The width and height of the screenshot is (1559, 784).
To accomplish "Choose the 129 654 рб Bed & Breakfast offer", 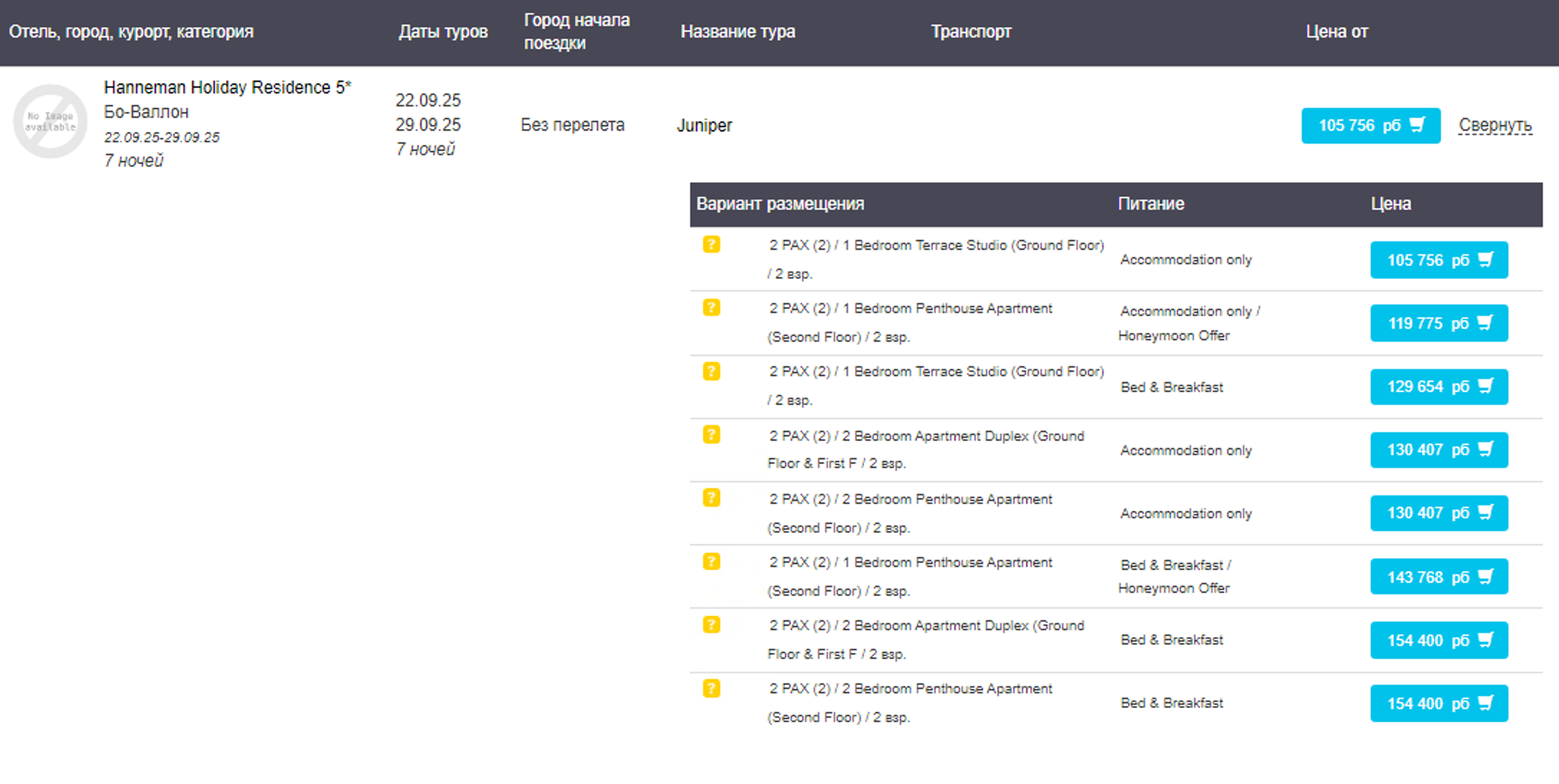I will (x=1438, y=386).
